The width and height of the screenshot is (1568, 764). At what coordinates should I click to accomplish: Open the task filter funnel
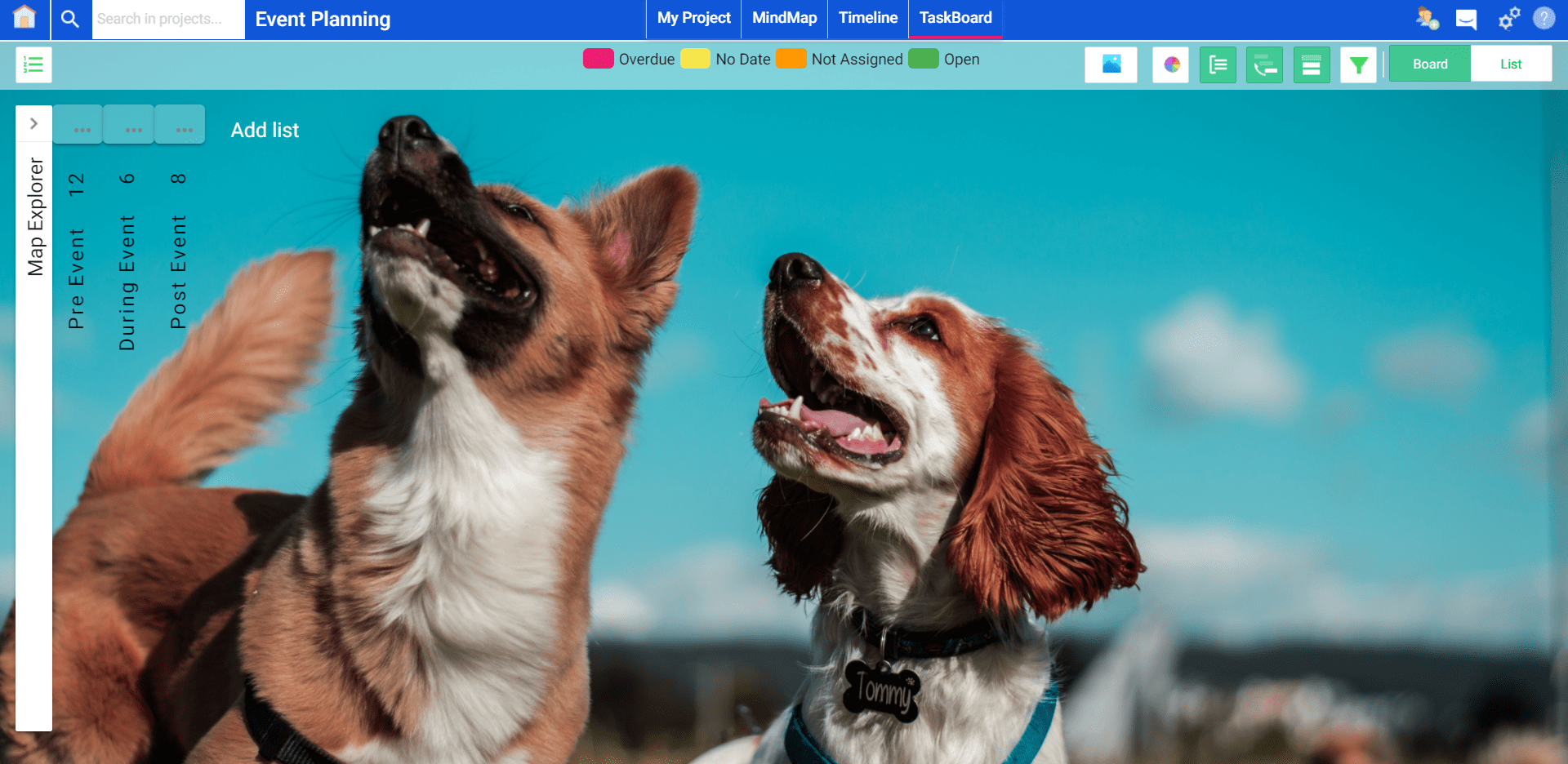[x=1358, y=64]
